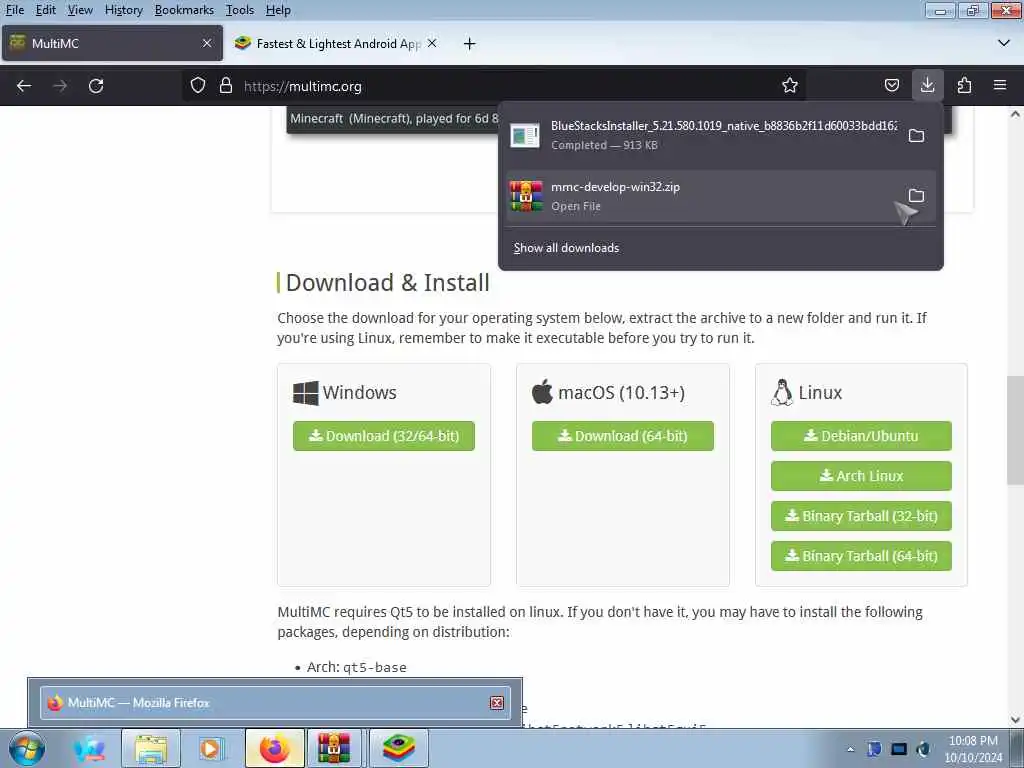
Task: Reload the current multimc.org page
Action: tap(96, 86)
